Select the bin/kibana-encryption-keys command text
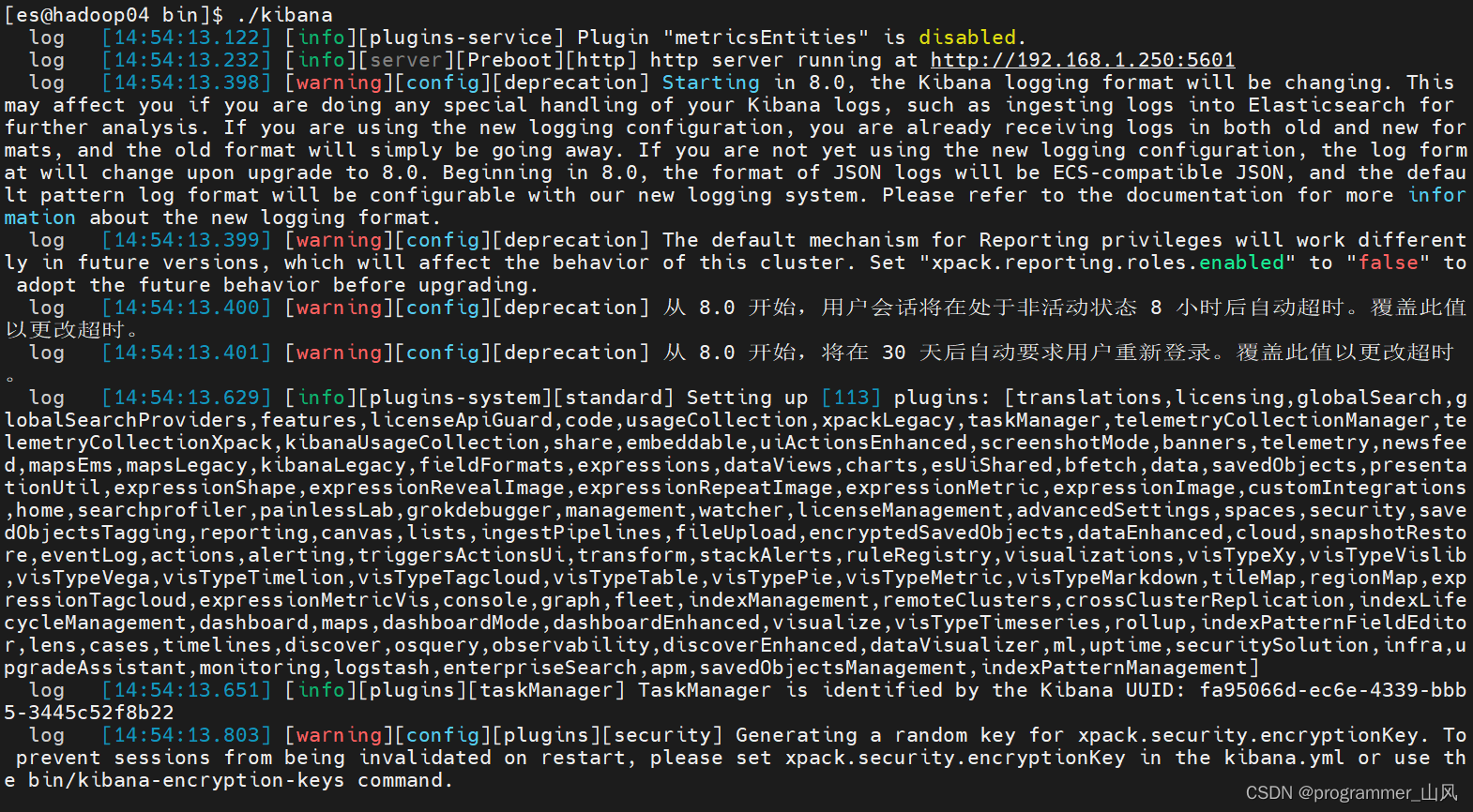Screen dimensions: 1473x812 (187, 780)
